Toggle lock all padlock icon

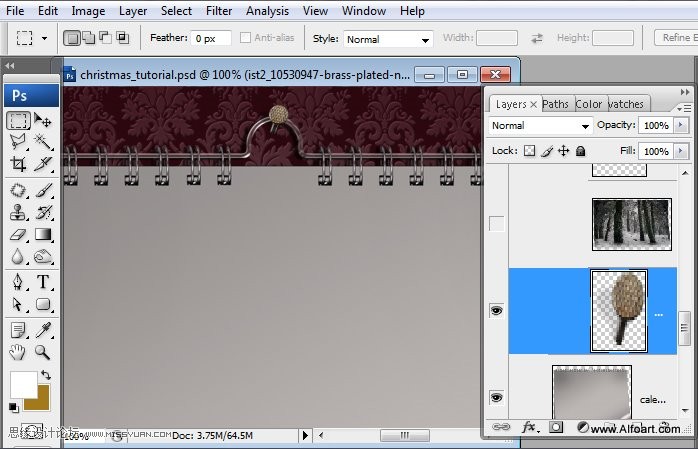(x=580, y=151)
